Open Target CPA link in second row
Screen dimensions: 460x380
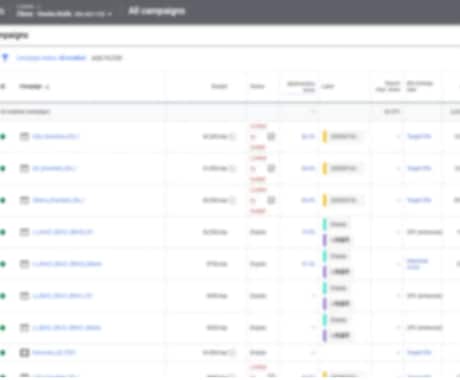click(x=419, y=168)
